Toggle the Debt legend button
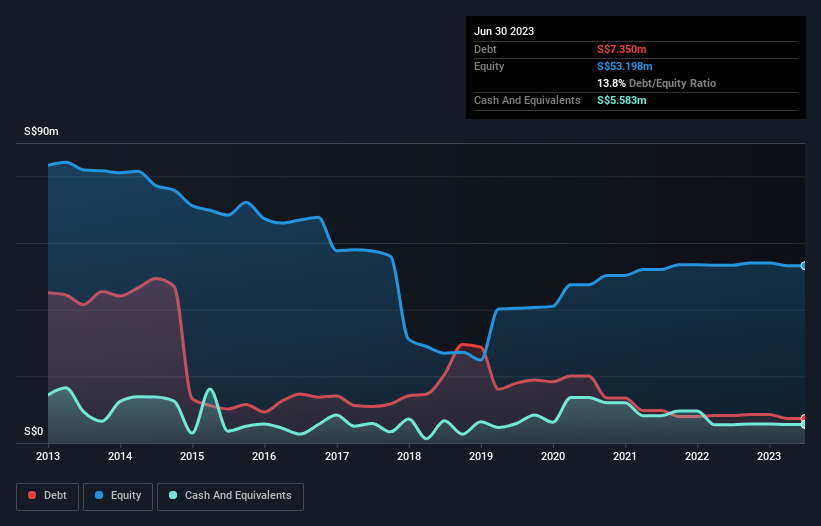 (48, 496)
